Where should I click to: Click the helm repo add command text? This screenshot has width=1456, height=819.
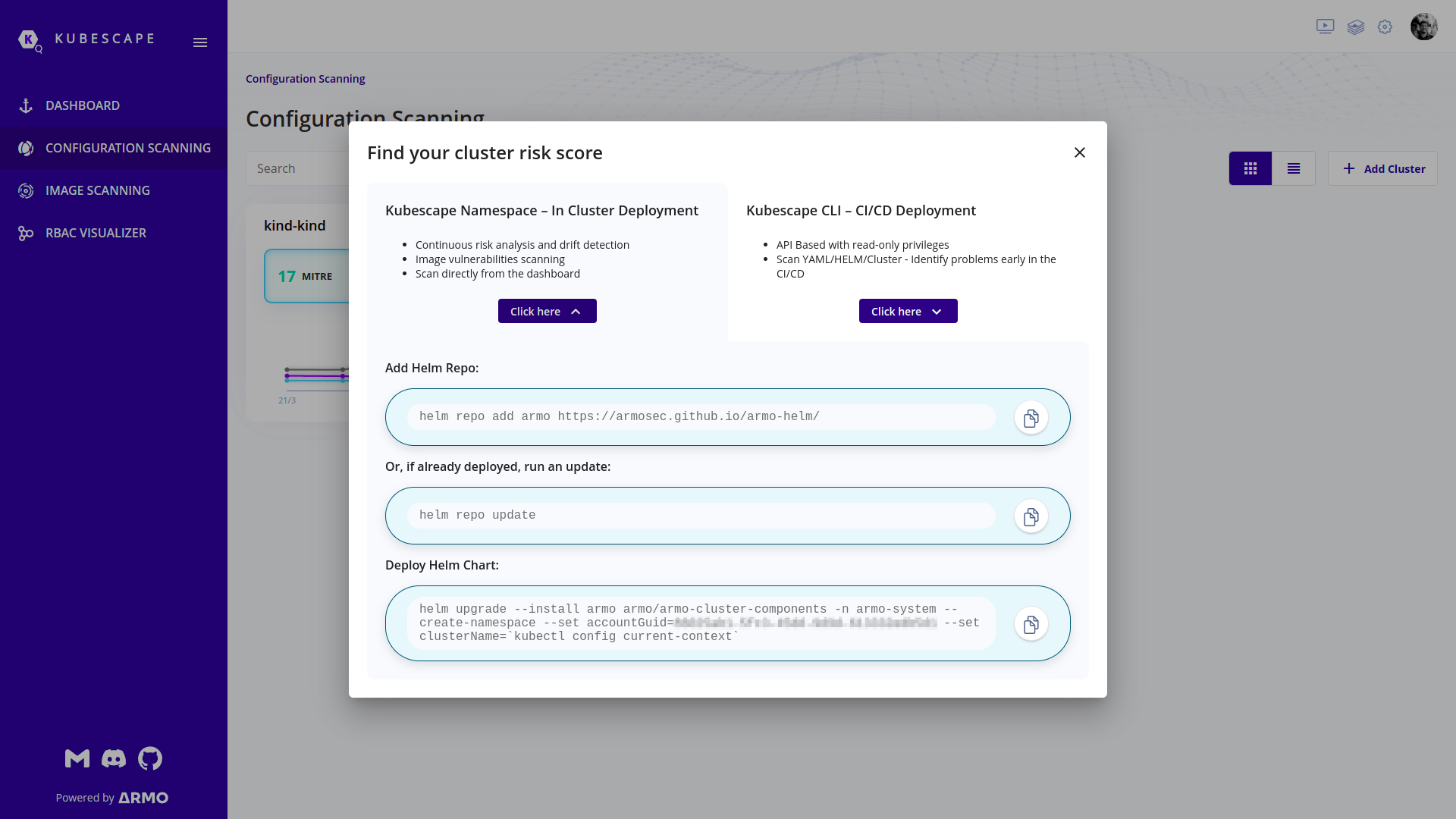[x=619, y=416]
